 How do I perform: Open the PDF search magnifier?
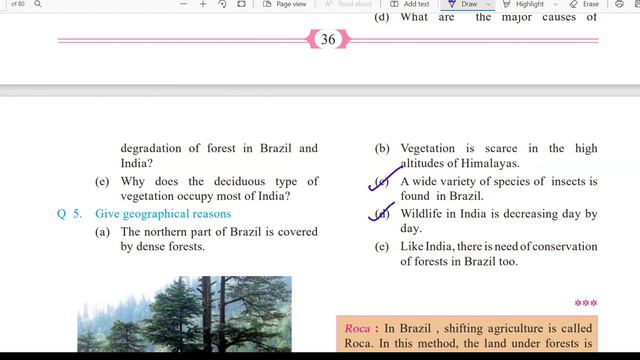click(x=38, y=4)
